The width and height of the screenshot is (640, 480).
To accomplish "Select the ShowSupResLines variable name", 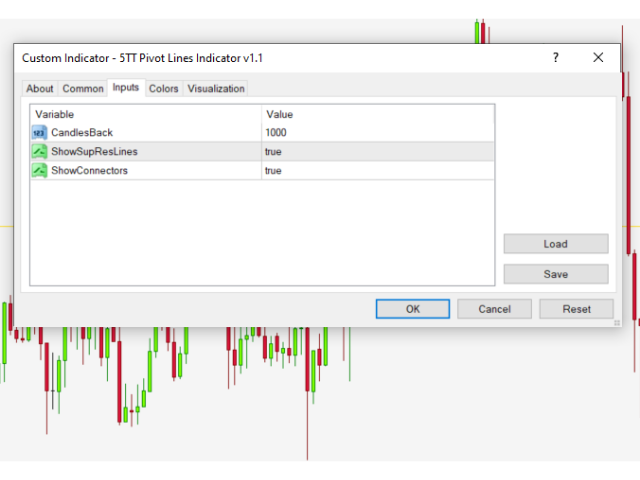I will coord(94,151).
